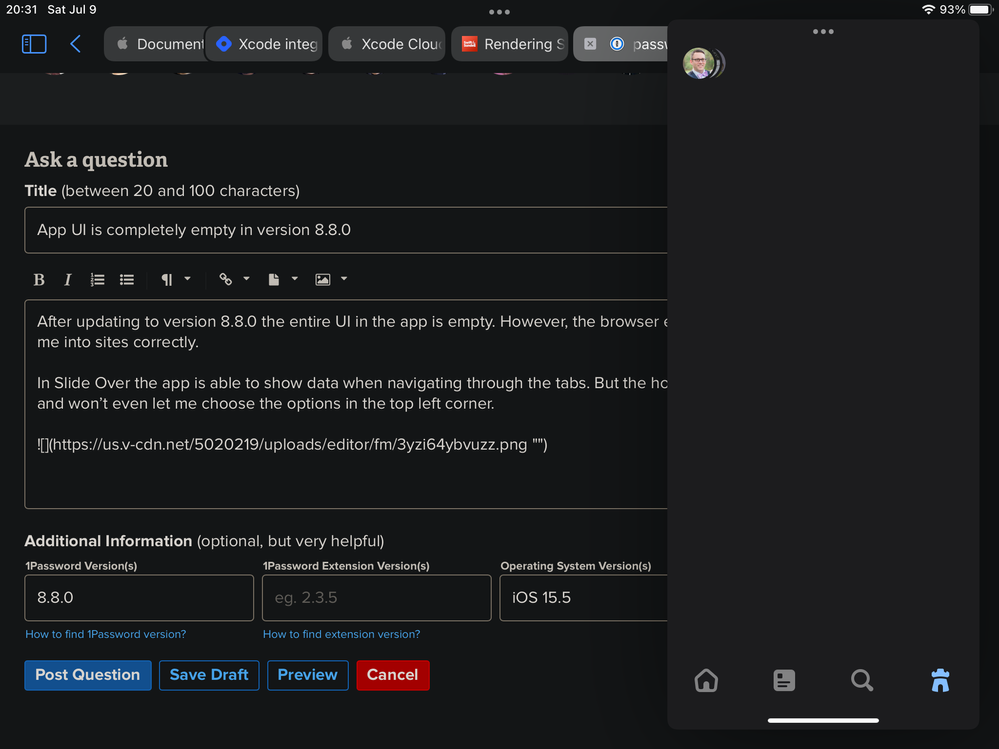Open 'How to find 1Password version?' link
999x749 pixels.
point(105,634)
